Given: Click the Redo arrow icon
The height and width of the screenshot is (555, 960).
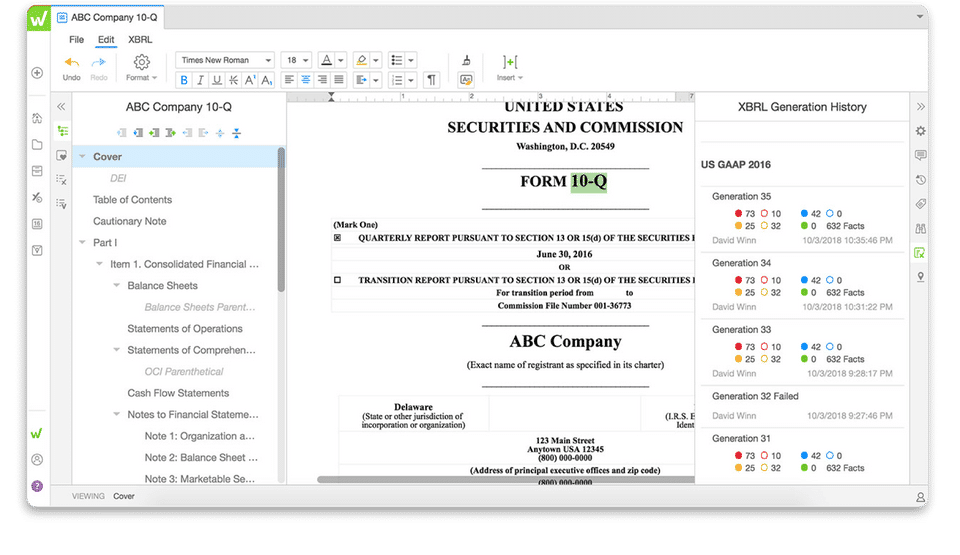Looking at the screenshot, I should click(x=99, y=62).
